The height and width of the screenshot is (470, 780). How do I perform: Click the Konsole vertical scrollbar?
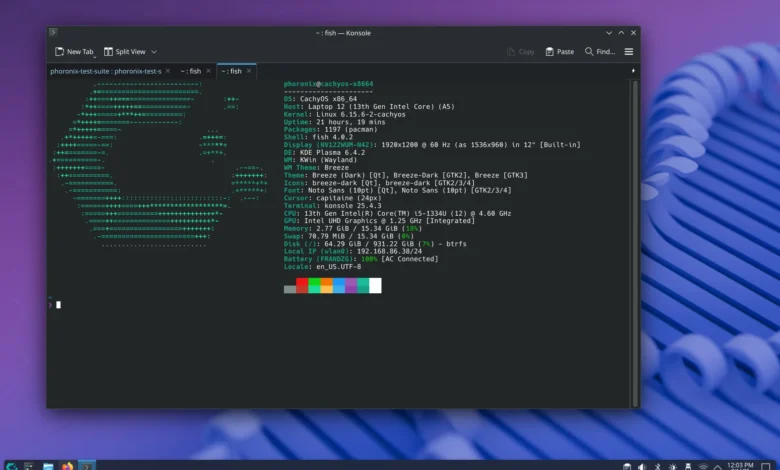coord(635,244)
